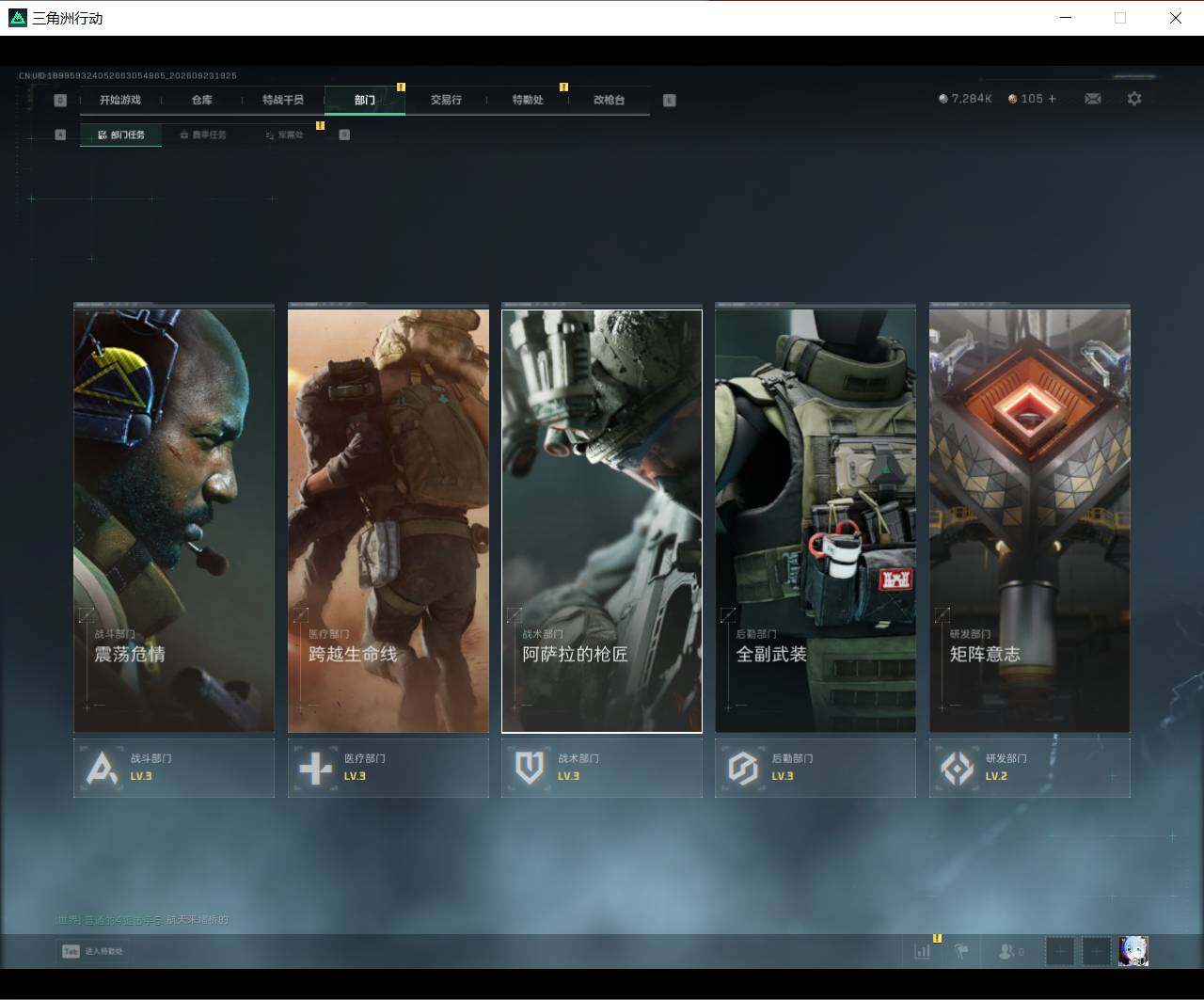Click the Tab 进入特勤处 shortcut button
This screenshot has width=1204, height=1000.
(92, 951)
